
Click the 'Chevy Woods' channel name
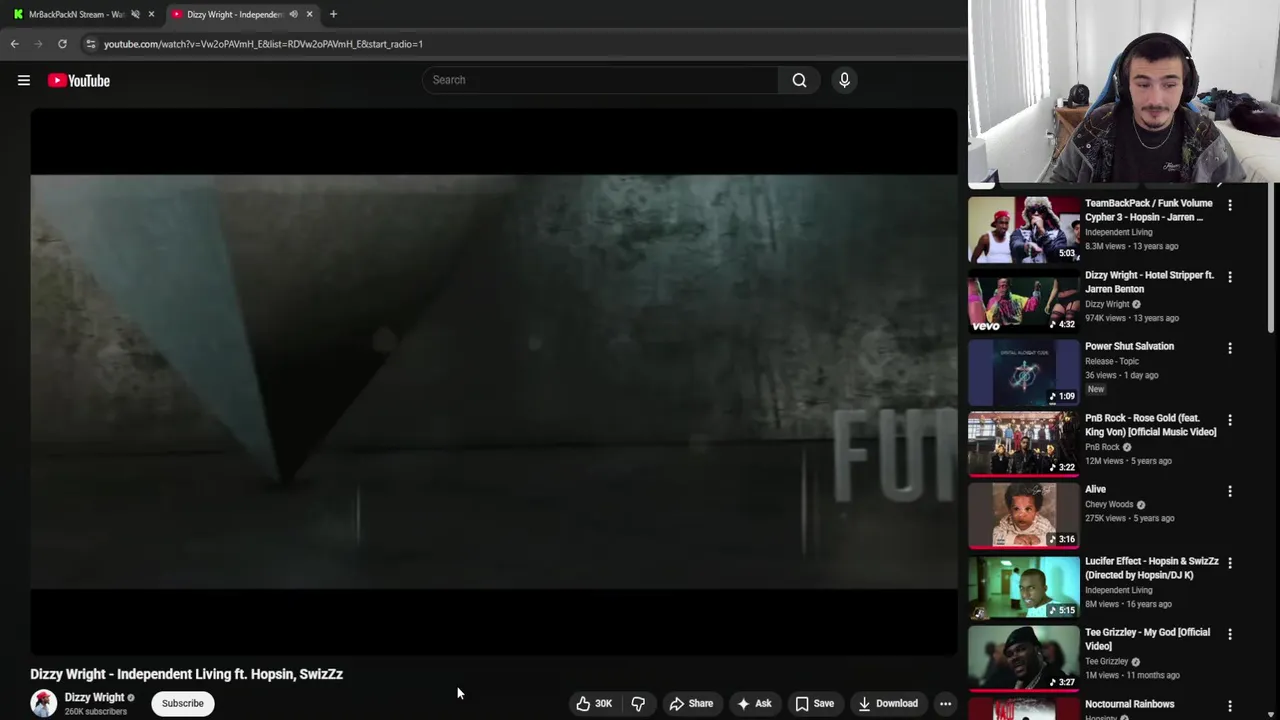1109,504
